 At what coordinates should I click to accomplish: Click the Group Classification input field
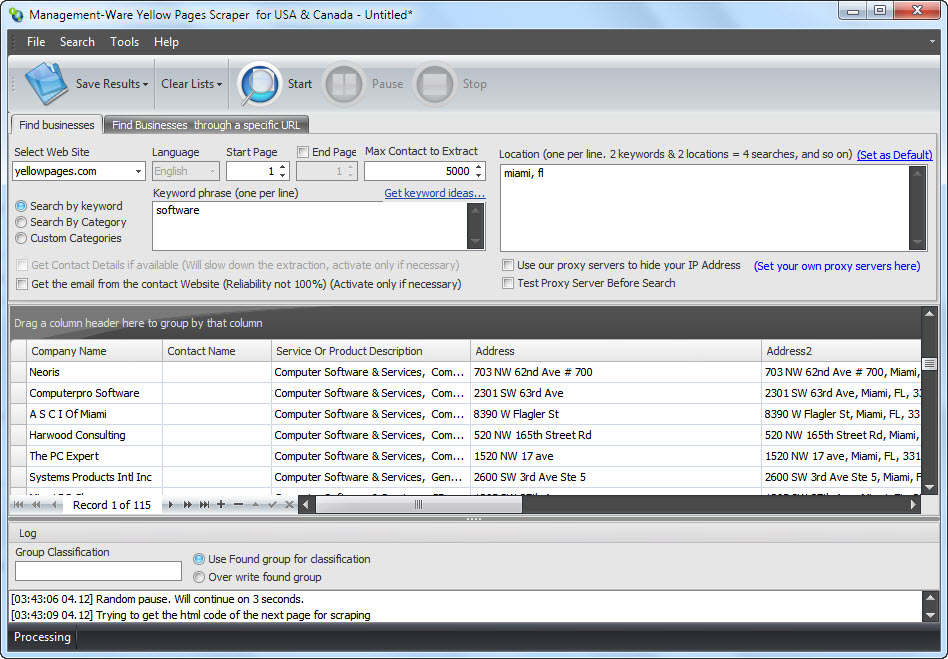pos(98,571)
